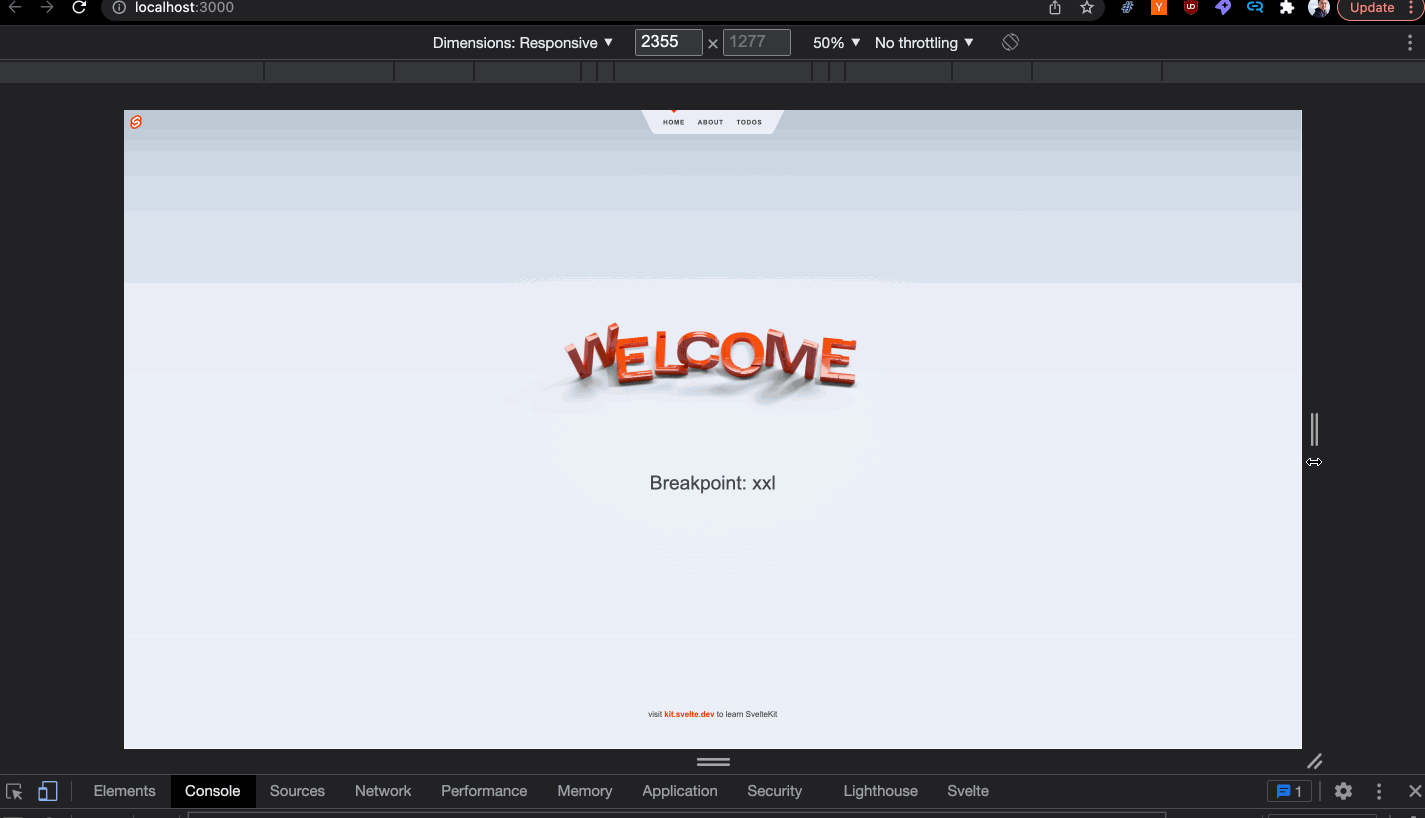Click the Breakpoint: xxl text
The width and height of the screenshot is (1425, 818).
pos(713,483)
